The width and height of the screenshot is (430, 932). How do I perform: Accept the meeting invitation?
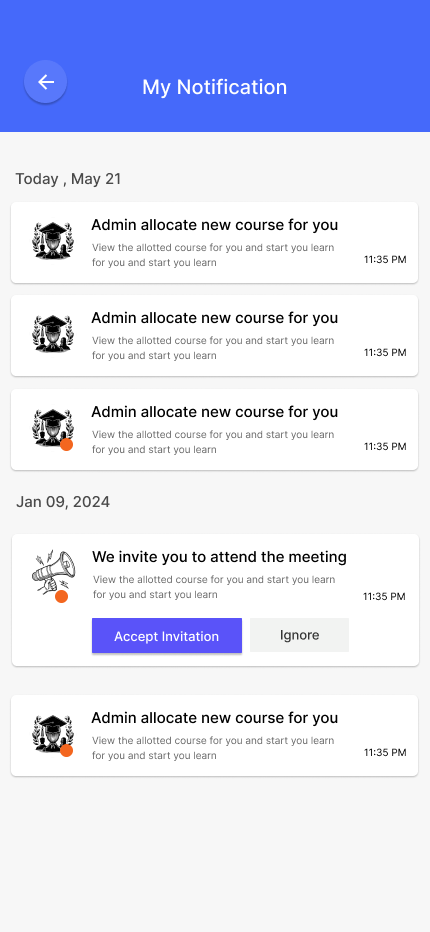[167, 636]
